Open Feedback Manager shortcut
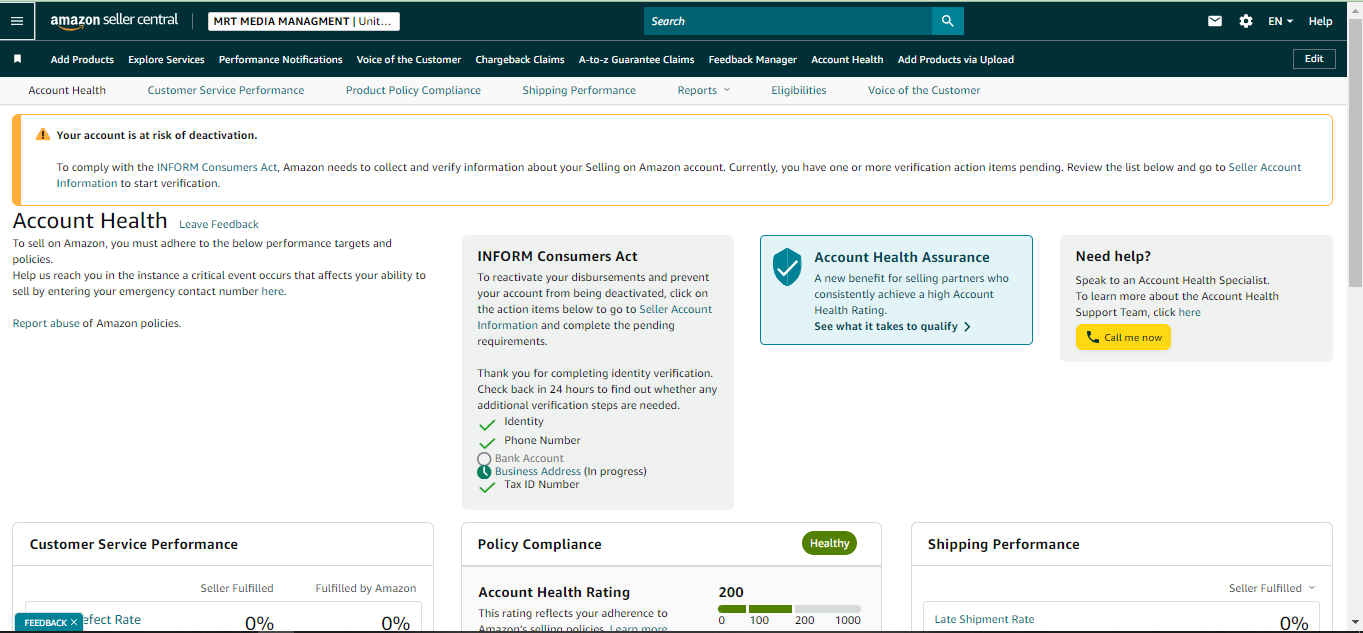The height and width of the screenshot is (633, 1363). tap(753, 59)
